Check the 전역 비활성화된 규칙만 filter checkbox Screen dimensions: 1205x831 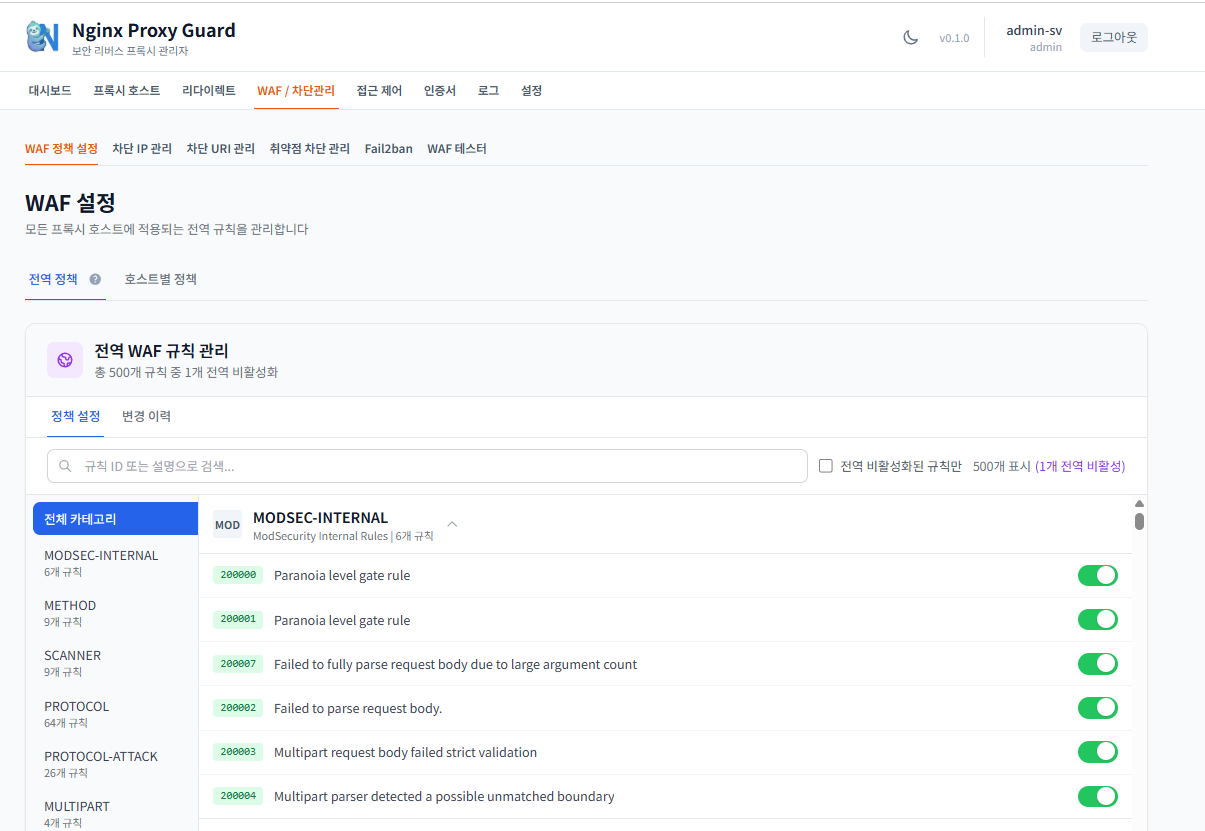(825, 465)
